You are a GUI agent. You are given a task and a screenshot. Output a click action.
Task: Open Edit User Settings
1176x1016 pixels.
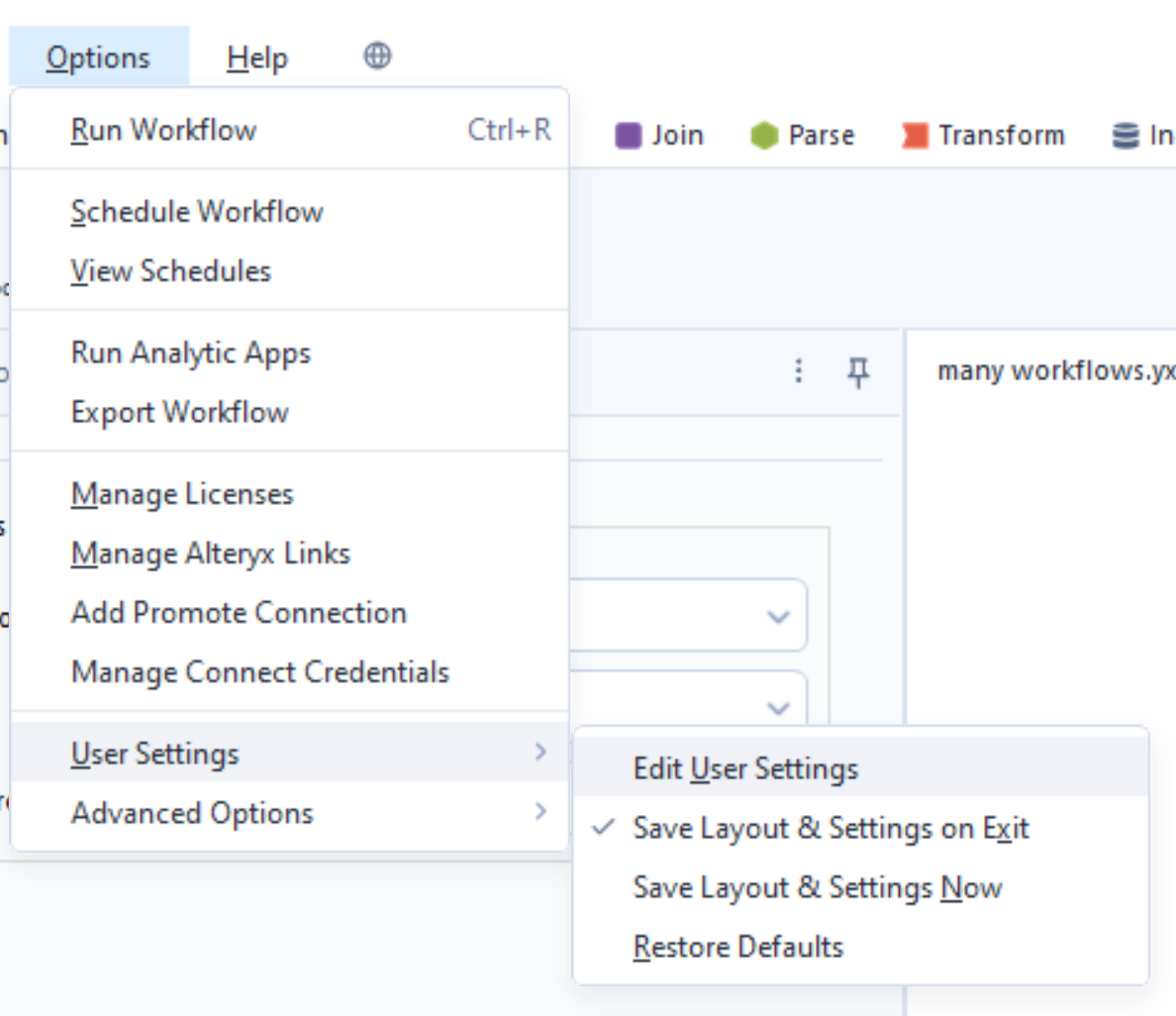pyautogui.click(x=745, y=768)
